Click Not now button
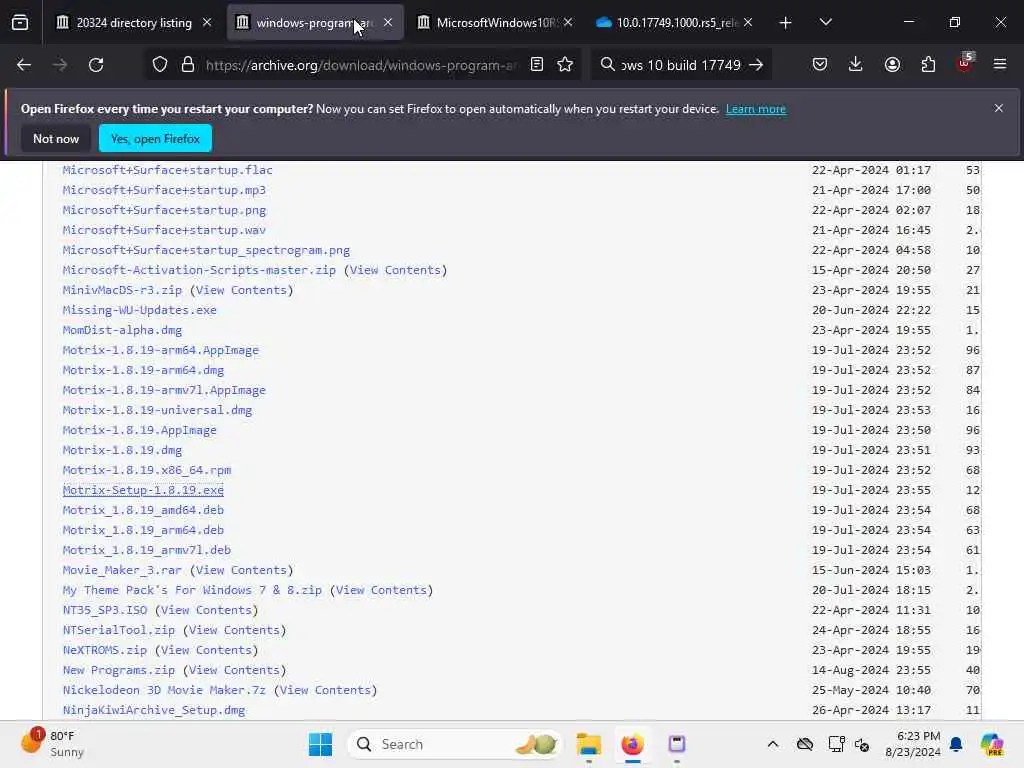The width and height of the screenshot is (1024, 768). (x=56, y=138)
